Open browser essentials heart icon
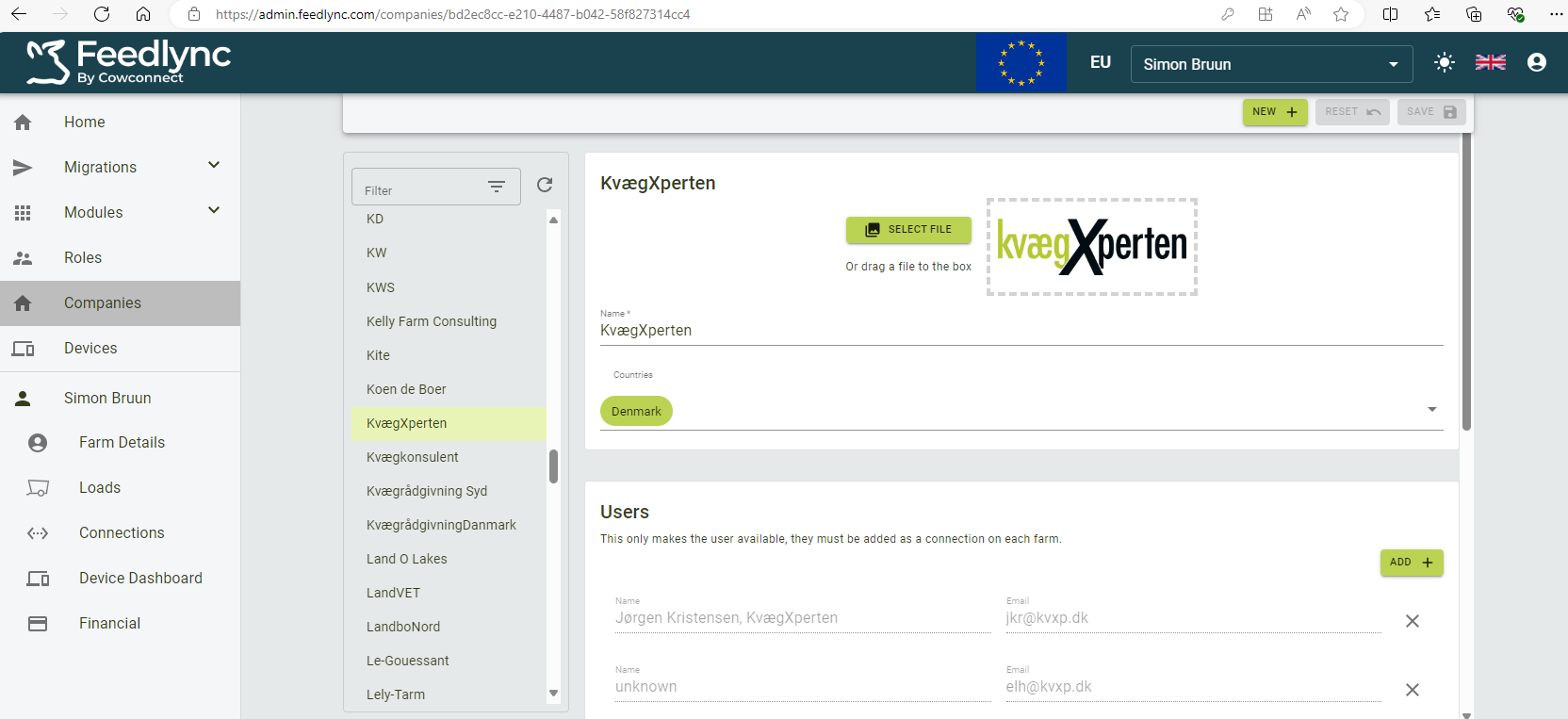This screenshot has width=1568, height=719. tap(1515, 14)
